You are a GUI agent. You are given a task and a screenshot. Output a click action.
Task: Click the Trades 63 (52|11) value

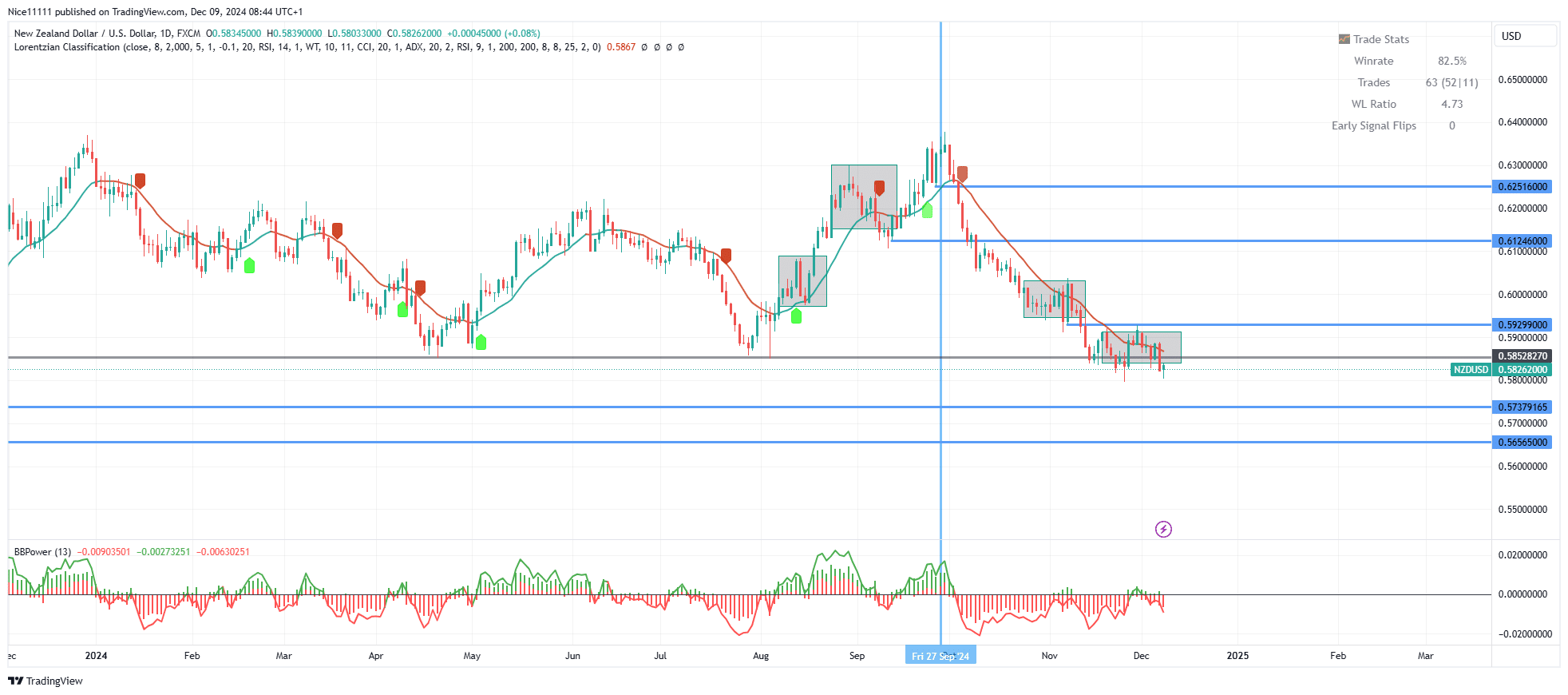pos(1452,82)
